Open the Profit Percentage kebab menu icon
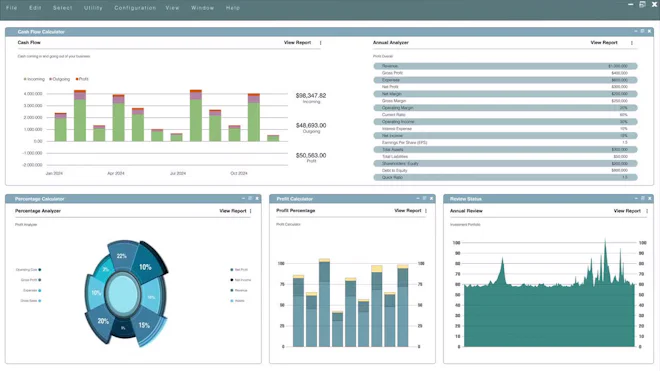The height and width of the screenshot is (371, 660). click(x=426, y=211)
